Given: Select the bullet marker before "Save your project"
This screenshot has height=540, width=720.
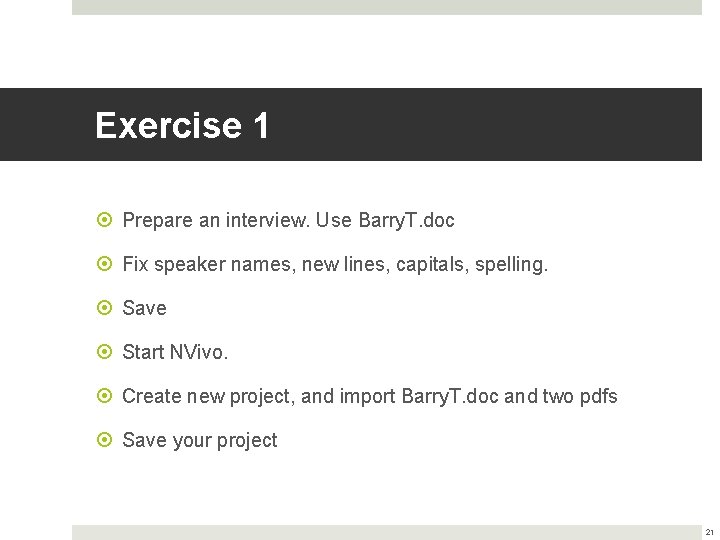Looking at the screenshot, I should coord(105,440).
